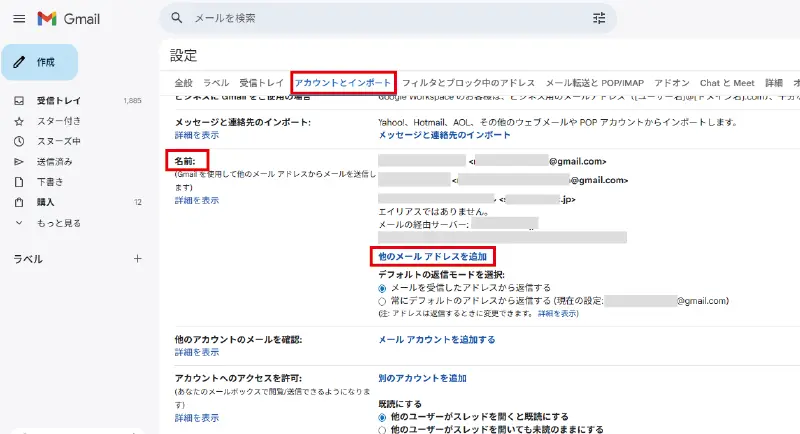
Task: Open 送信済み sent folder
Action: point(55,161)
